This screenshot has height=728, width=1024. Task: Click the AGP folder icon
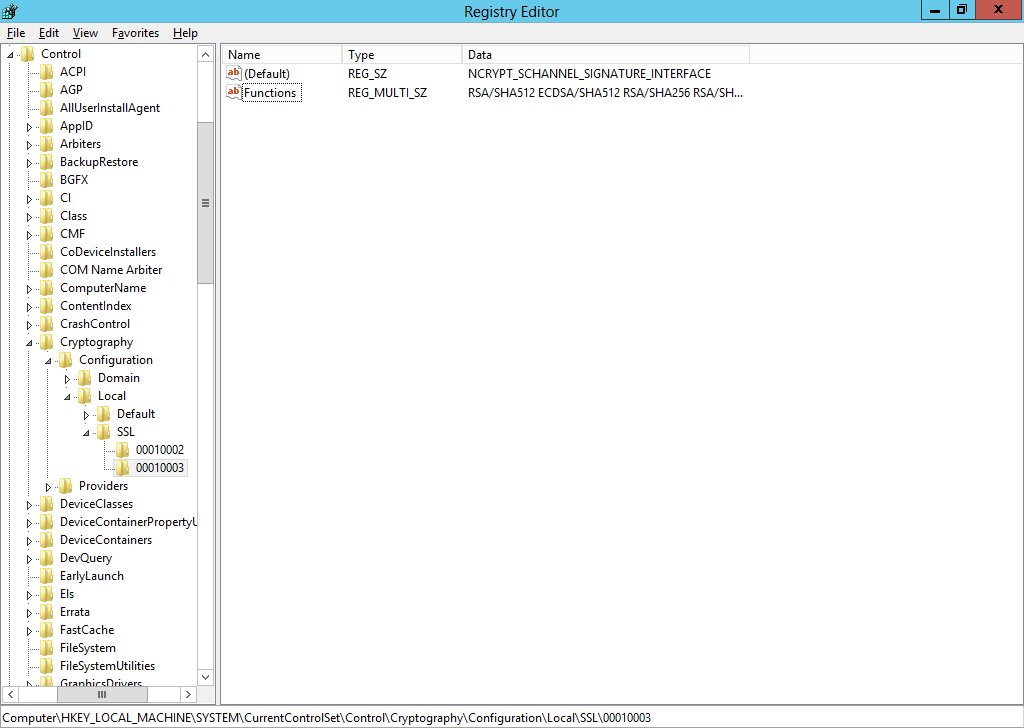(x=46, y=89)
